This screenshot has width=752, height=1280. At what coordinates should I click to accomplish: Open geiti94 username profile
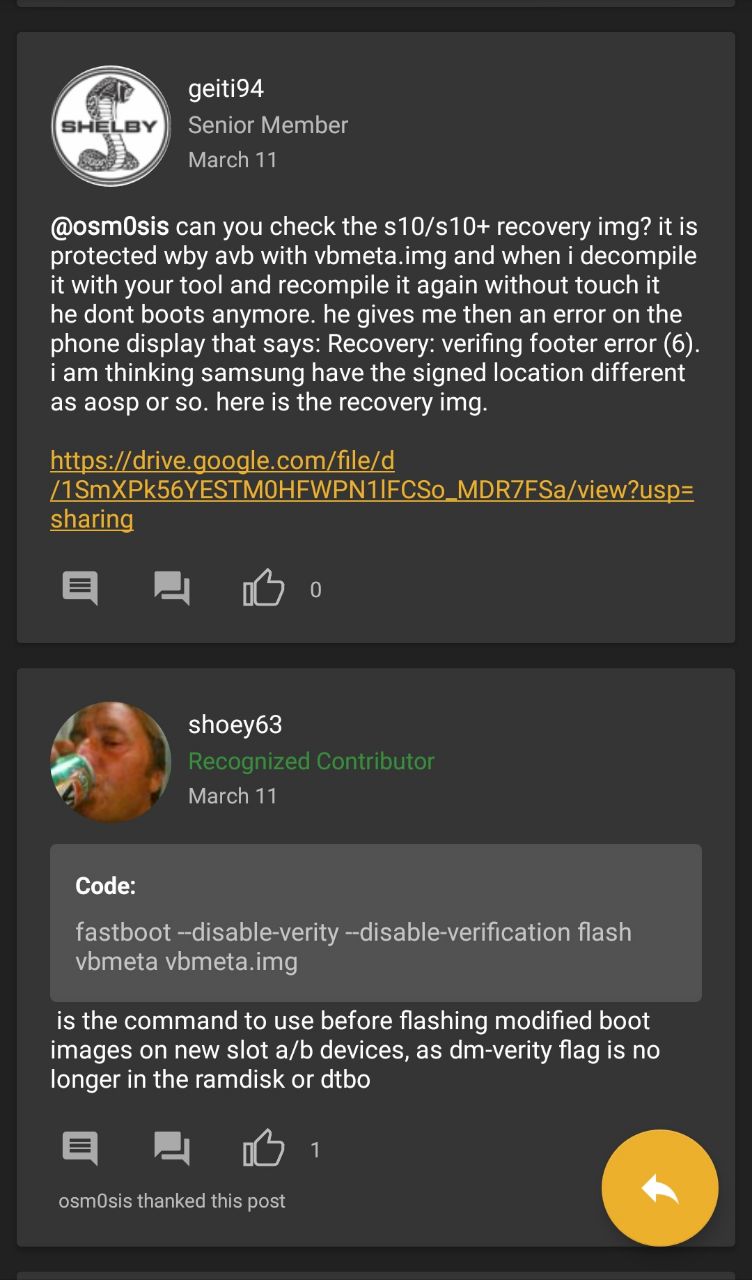tap(226, 89)
